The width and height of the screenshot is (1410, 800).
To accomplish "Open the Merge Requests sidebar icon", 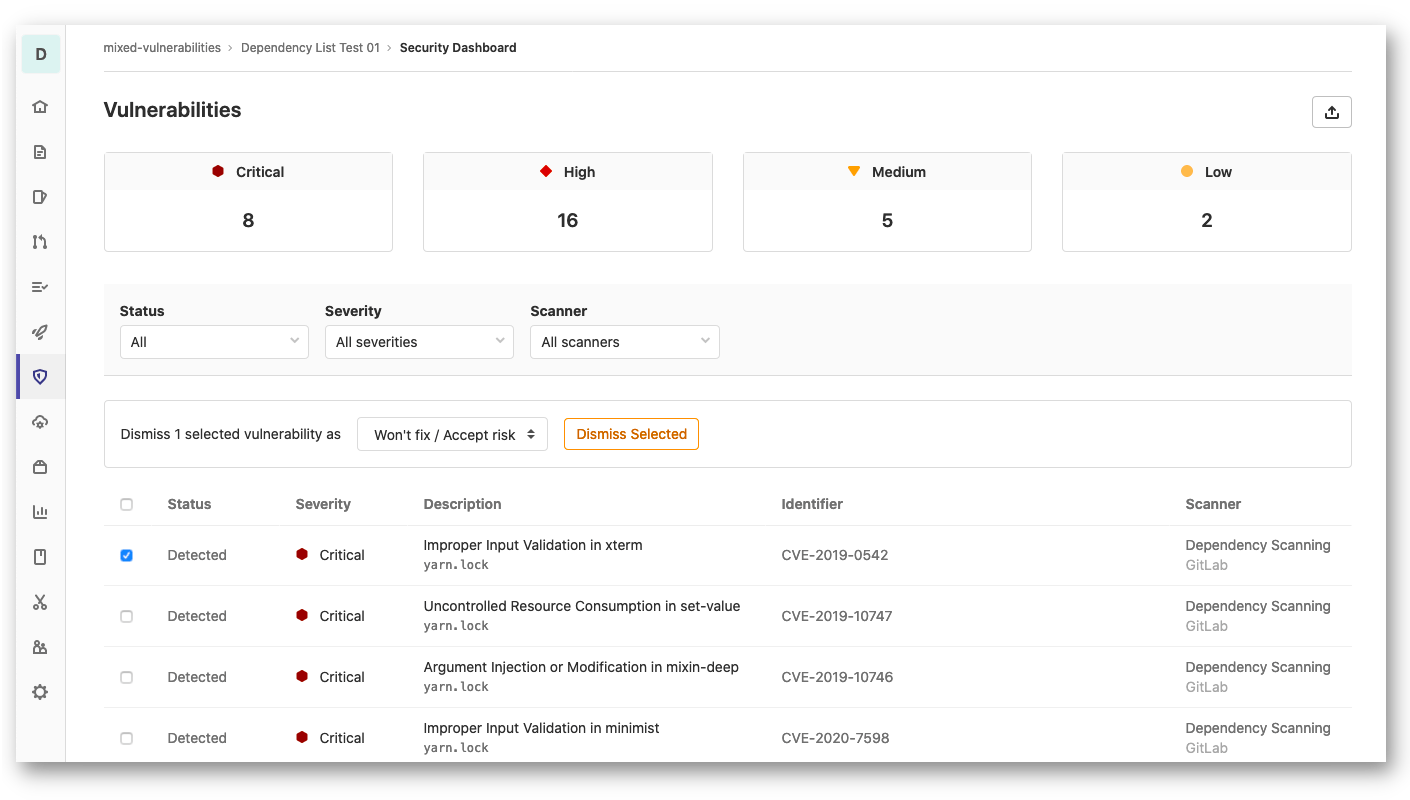I will [x=40, y=242].
